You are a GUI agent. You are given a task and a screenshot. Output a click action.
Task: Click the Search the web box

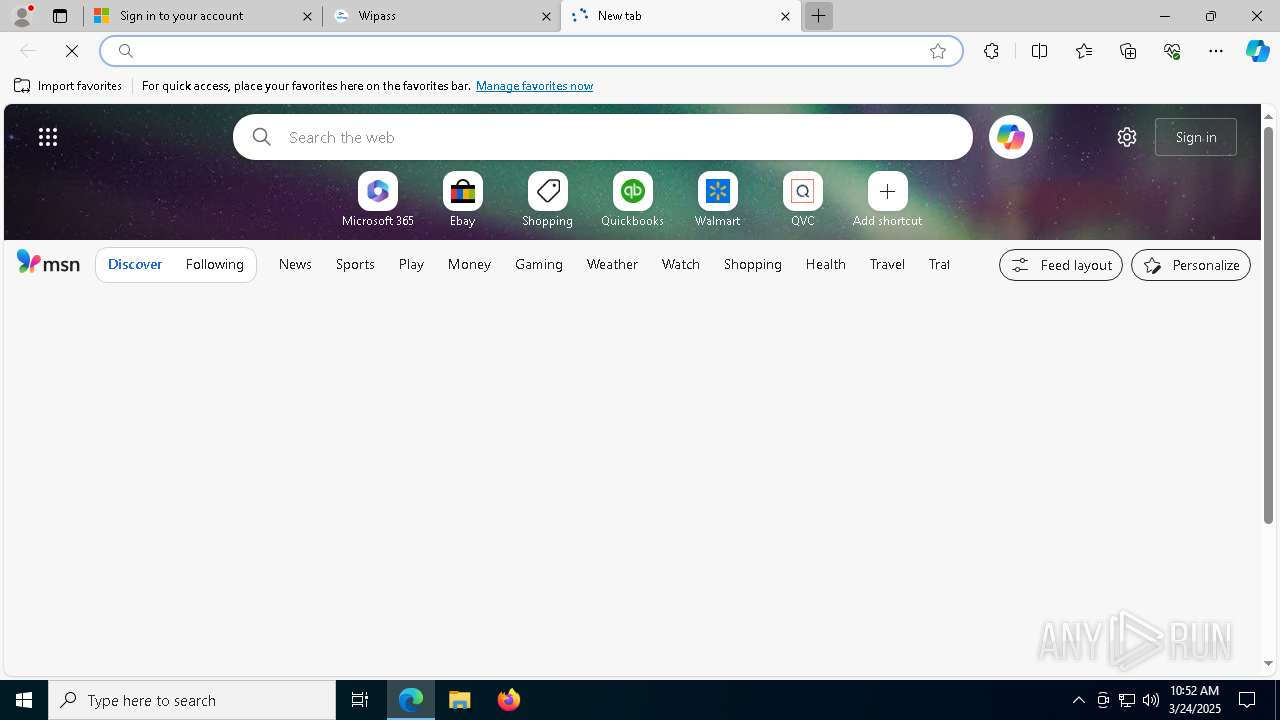pyautogui.click(x=603, y=137)
